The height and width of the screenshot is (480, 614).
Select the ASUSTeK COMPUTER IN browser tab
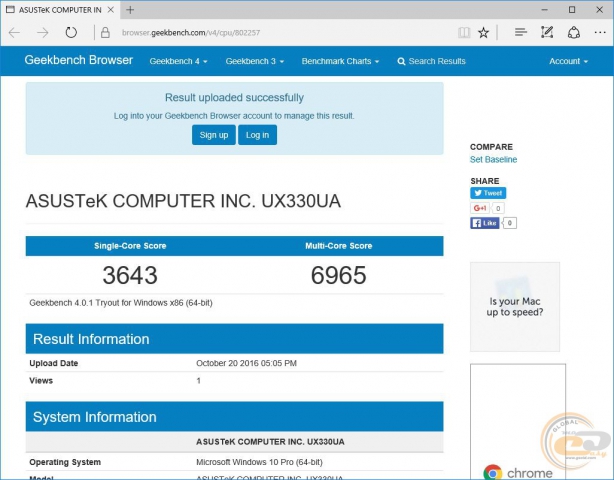pyautogui.click(x=60, y=10)
